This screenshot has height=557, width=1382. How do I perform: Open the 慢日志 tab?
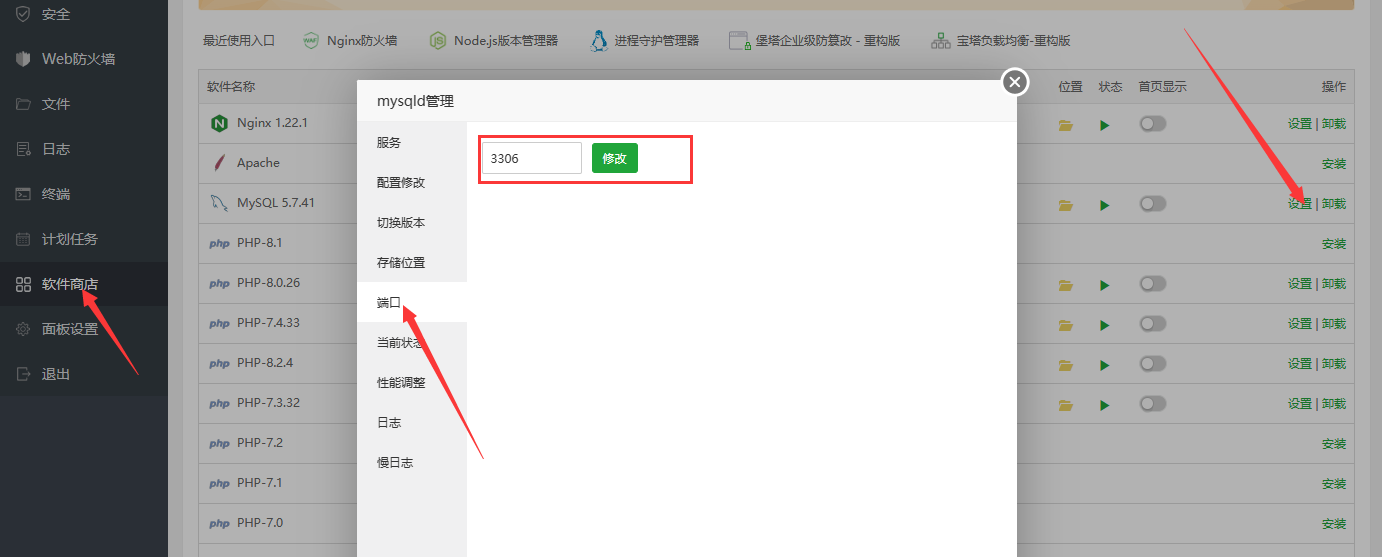pos(412,462)
